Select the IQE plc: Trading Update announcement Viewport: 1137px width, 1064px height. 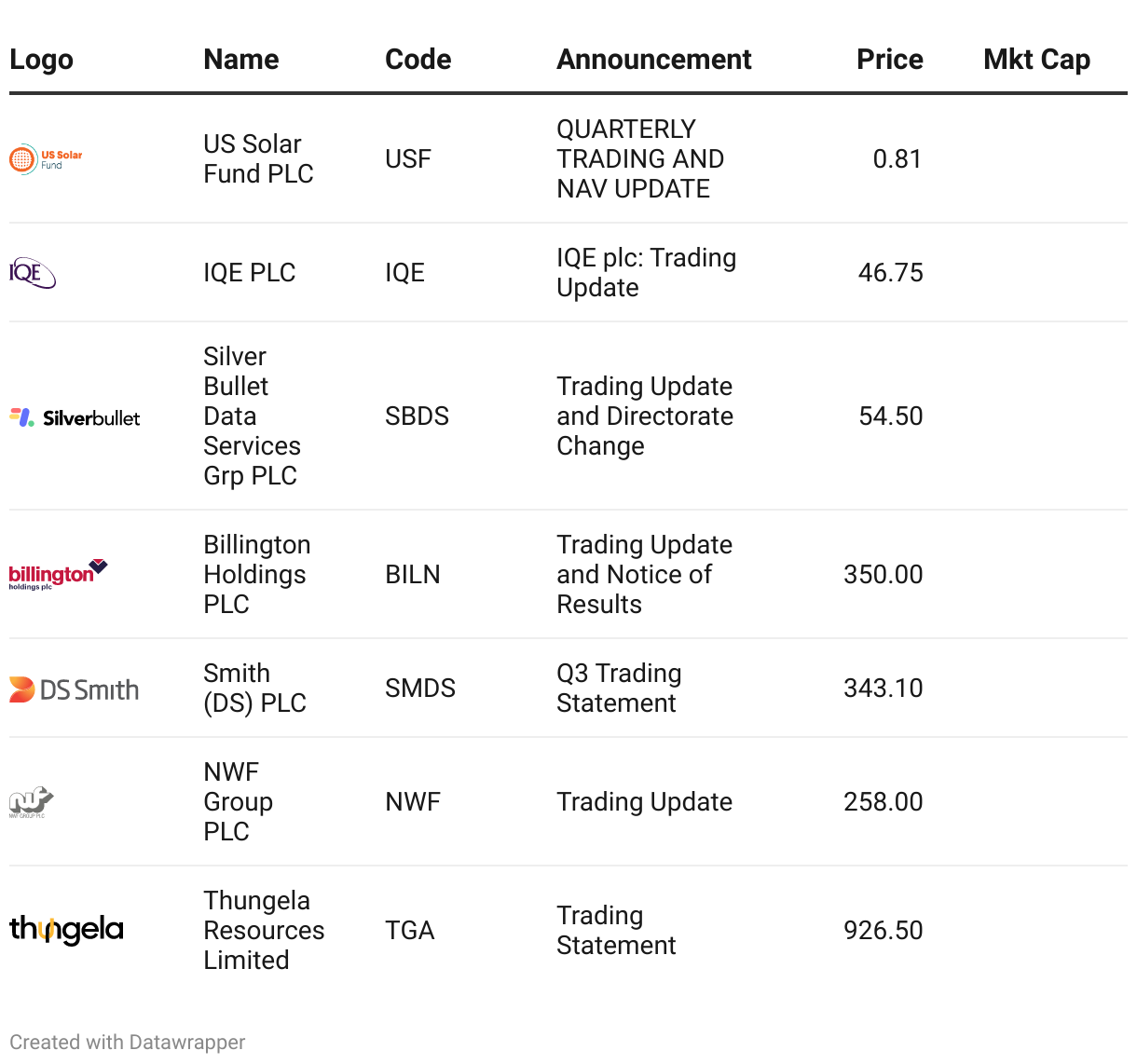(647, 273)
